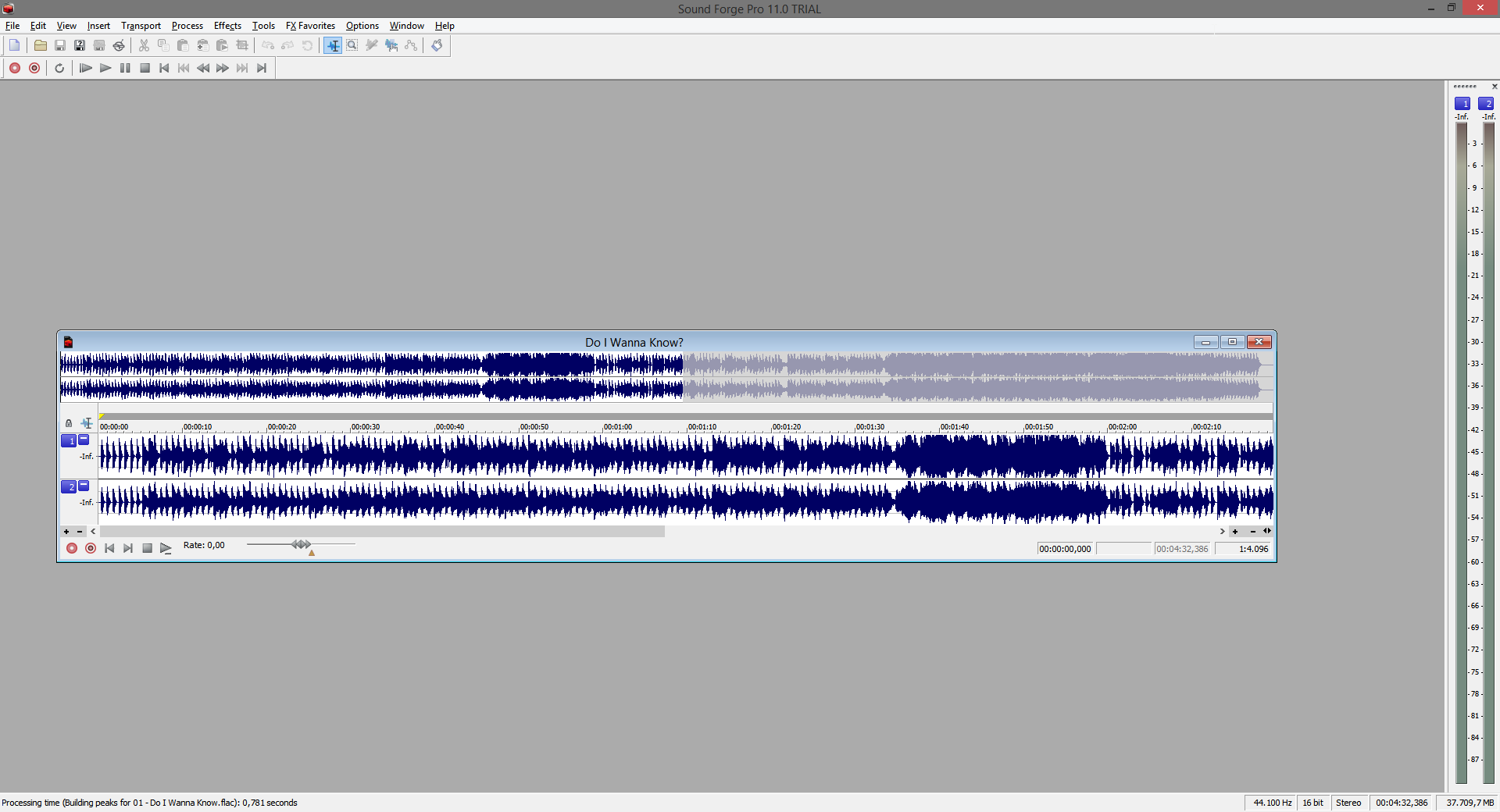Toggle channel 1 enable button in data window

(69, 440)
